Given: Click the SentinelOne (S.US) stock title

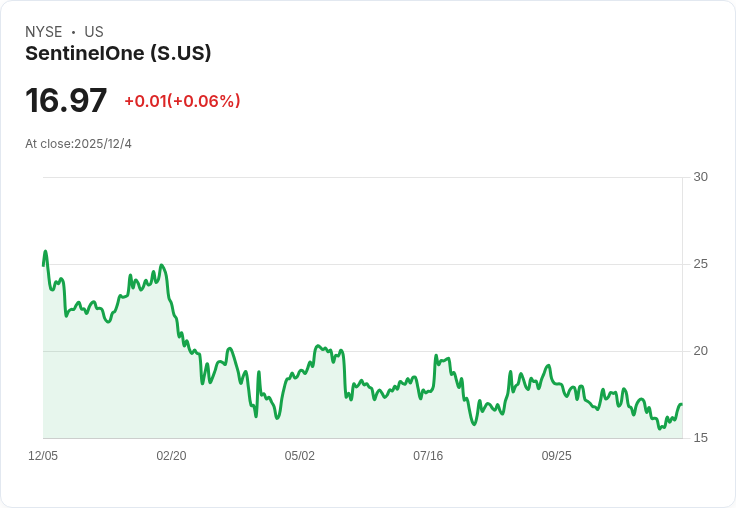Looking at the screenshot, I should (118, 54).
